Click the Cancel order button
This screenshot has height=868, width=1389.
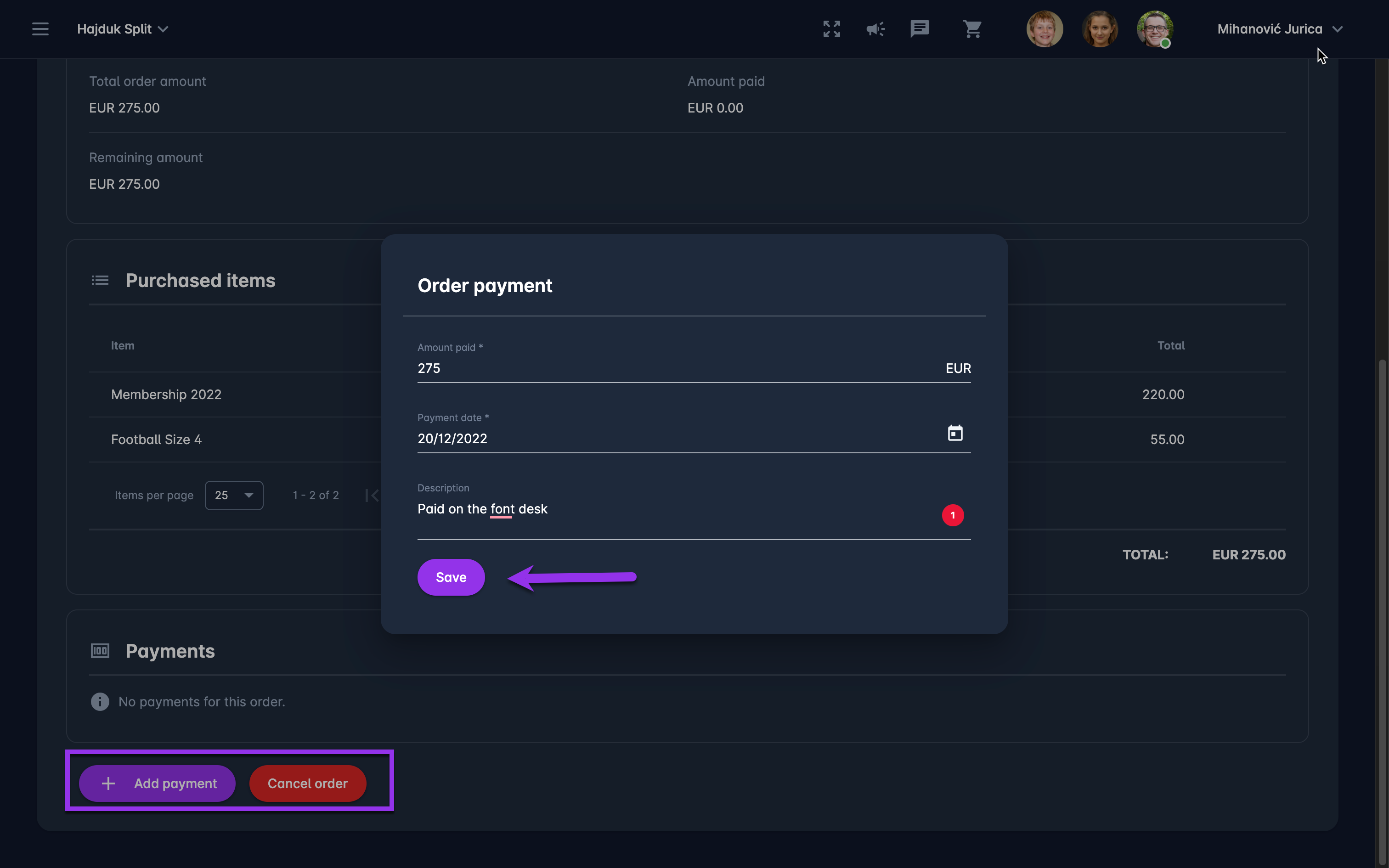(x=307, y=783)
